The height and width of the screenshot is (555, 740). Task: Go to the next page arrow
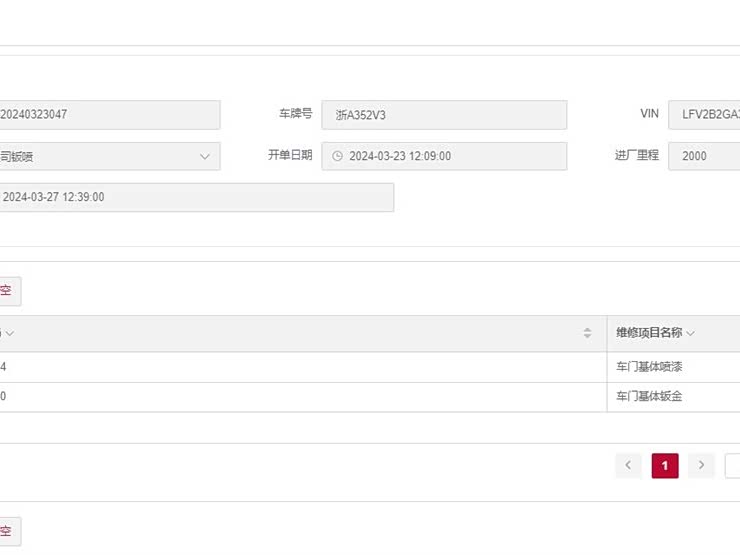click(x=701, y=465)
